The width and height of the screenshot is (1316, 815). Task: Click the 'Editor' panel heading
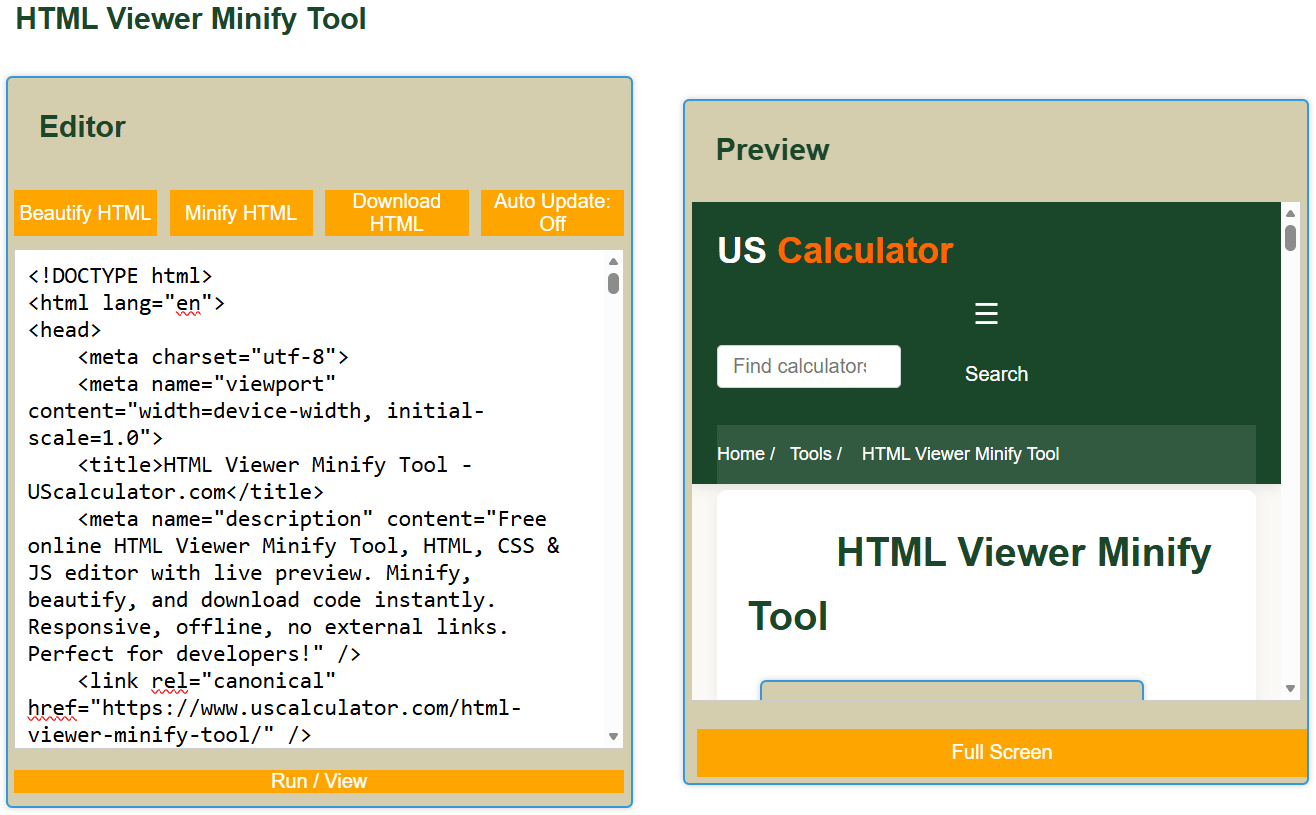click(x=83, y=127)
